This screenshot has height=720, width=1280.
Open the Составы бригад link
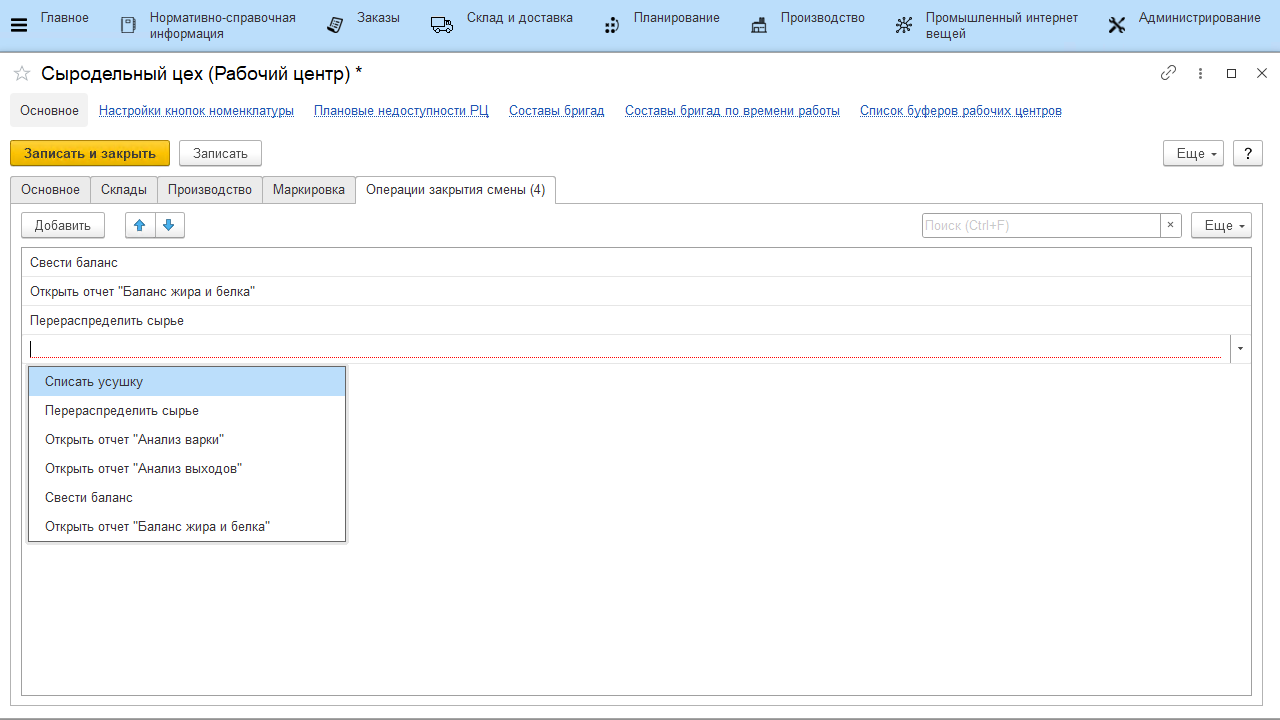click(x=556, y=111)
